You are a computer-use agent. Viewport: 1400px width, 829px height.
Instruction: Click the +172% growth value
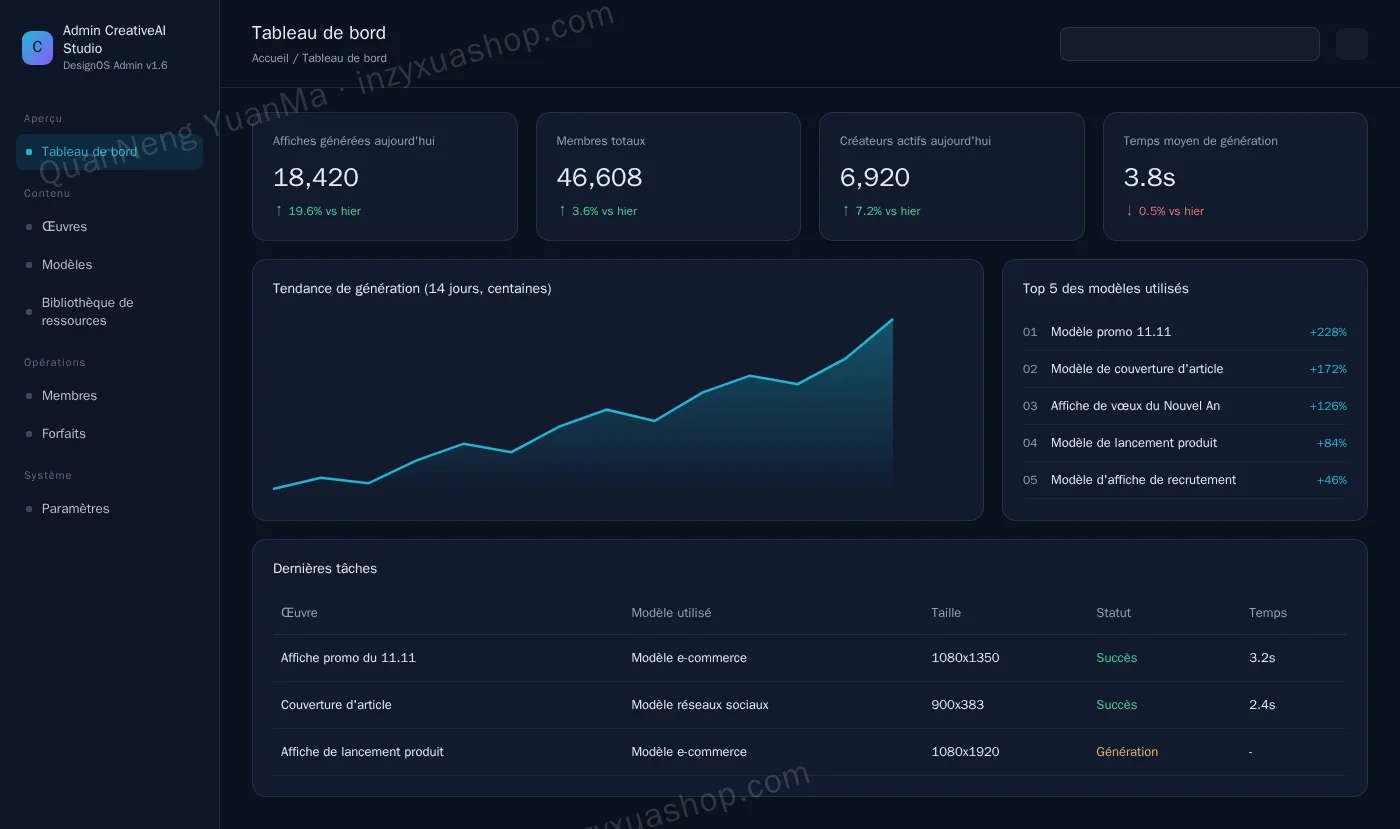click(1328, 369)
